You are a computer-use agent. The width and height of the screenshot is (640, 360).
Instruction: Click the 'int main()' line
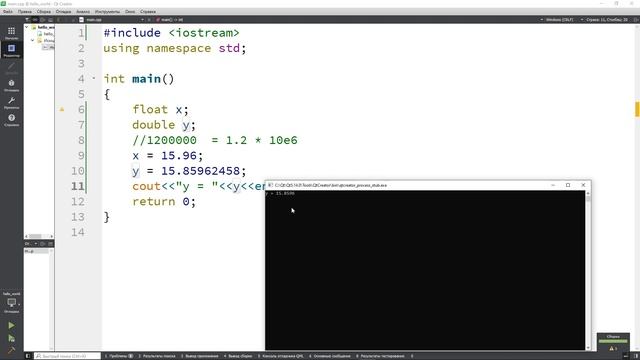[139, 79]
